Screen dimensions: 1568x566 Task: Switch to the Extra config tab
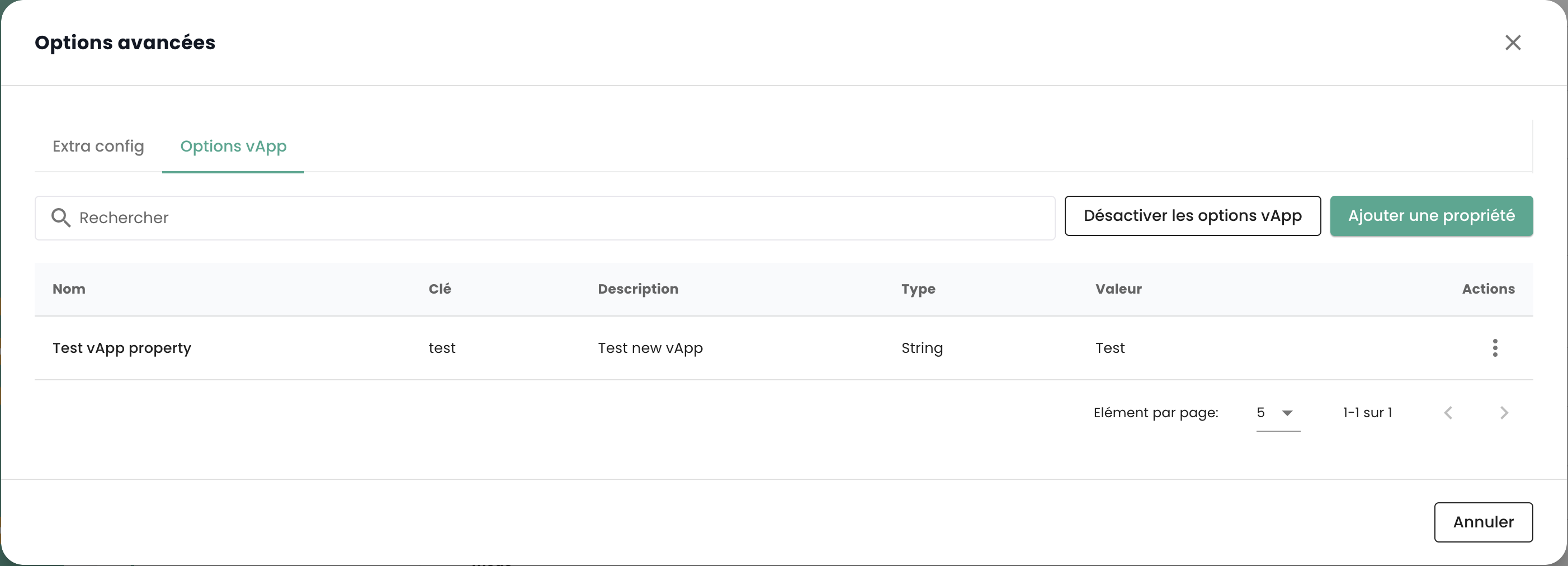point(98,147)
